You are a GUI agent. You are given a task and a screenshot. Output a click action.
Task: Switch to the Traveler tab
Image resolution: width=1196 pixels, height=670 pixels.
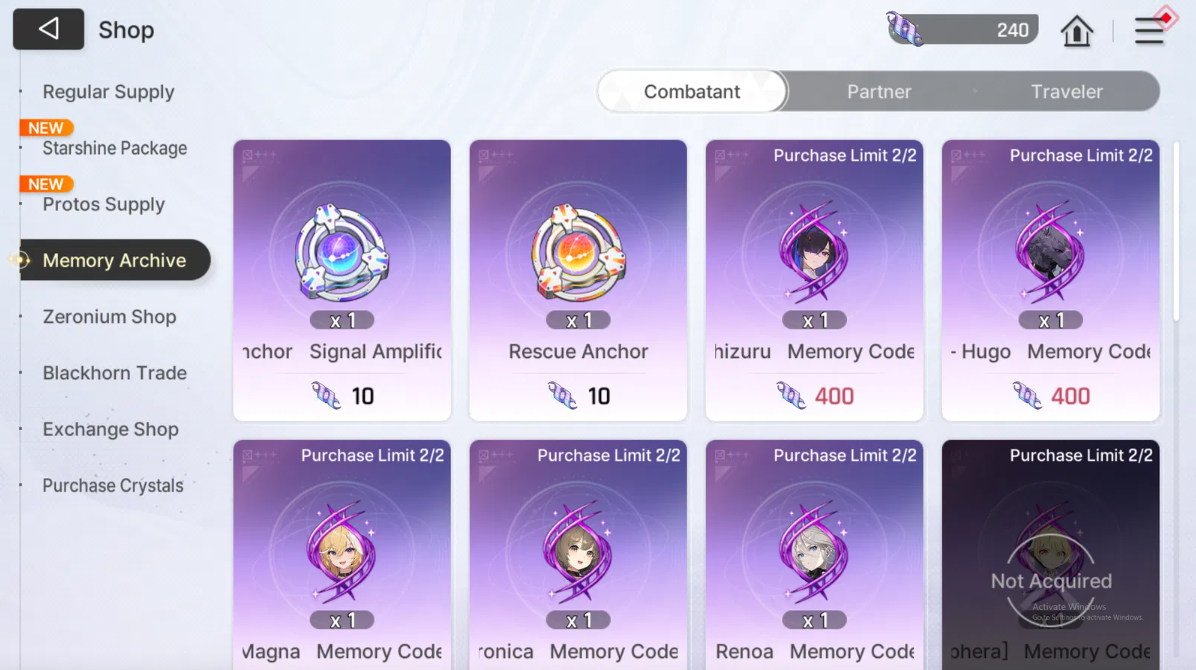1066,92
